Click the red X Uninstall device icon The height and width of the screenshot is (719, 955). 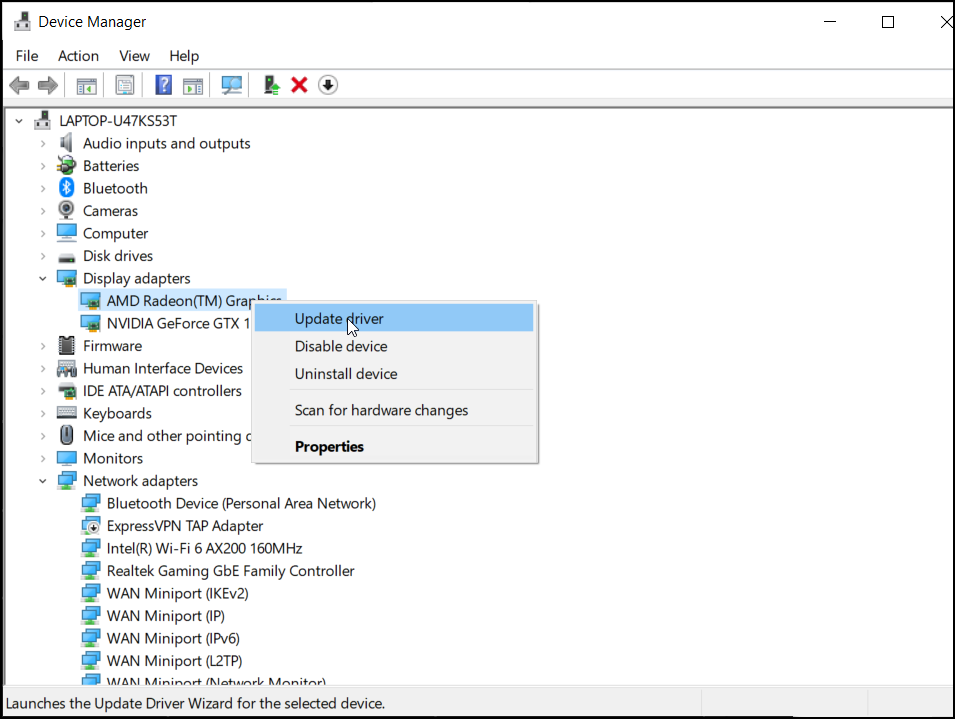tap(299, 85)
